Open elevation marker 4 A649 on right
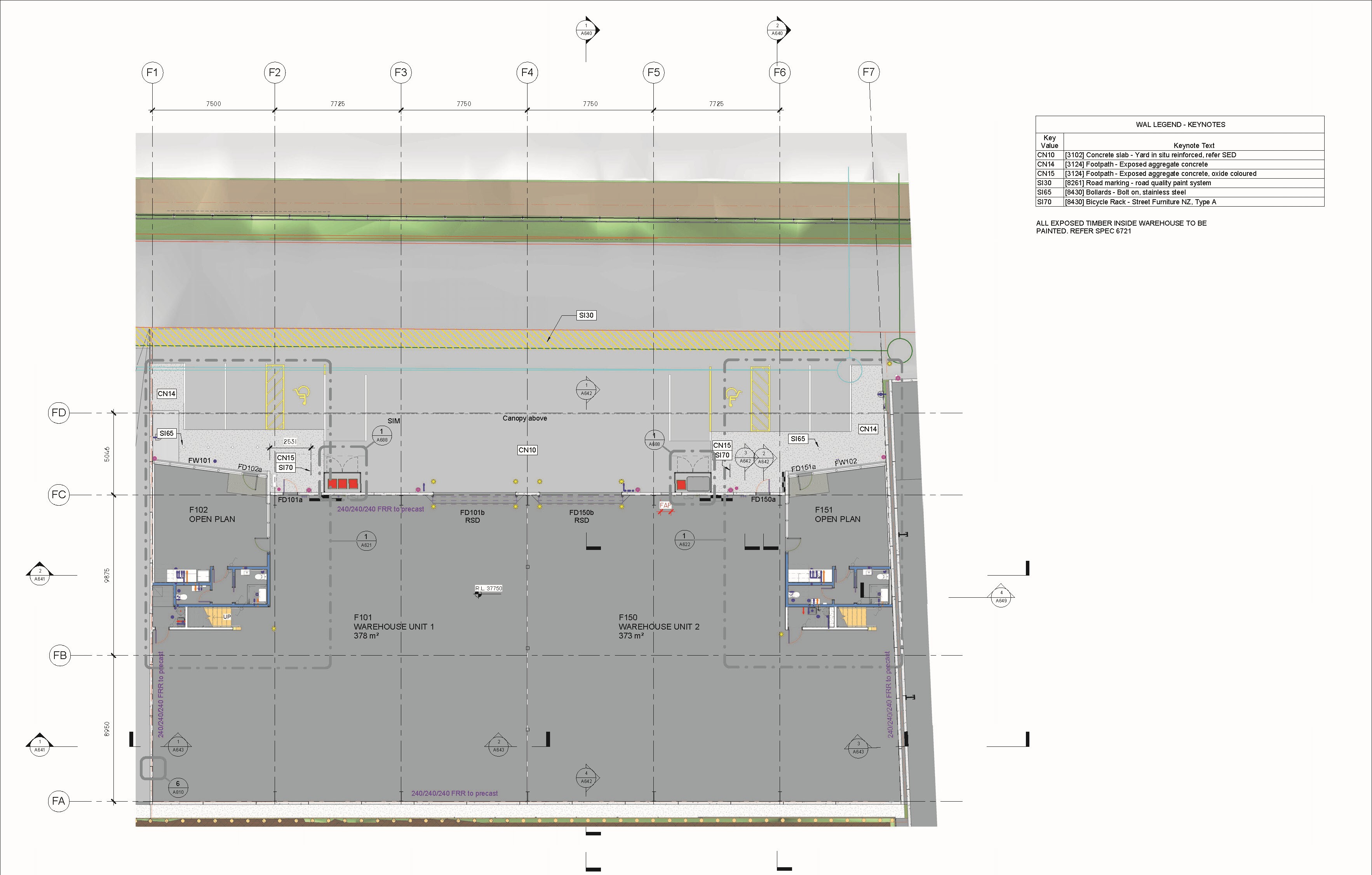 coord(1001,597)
